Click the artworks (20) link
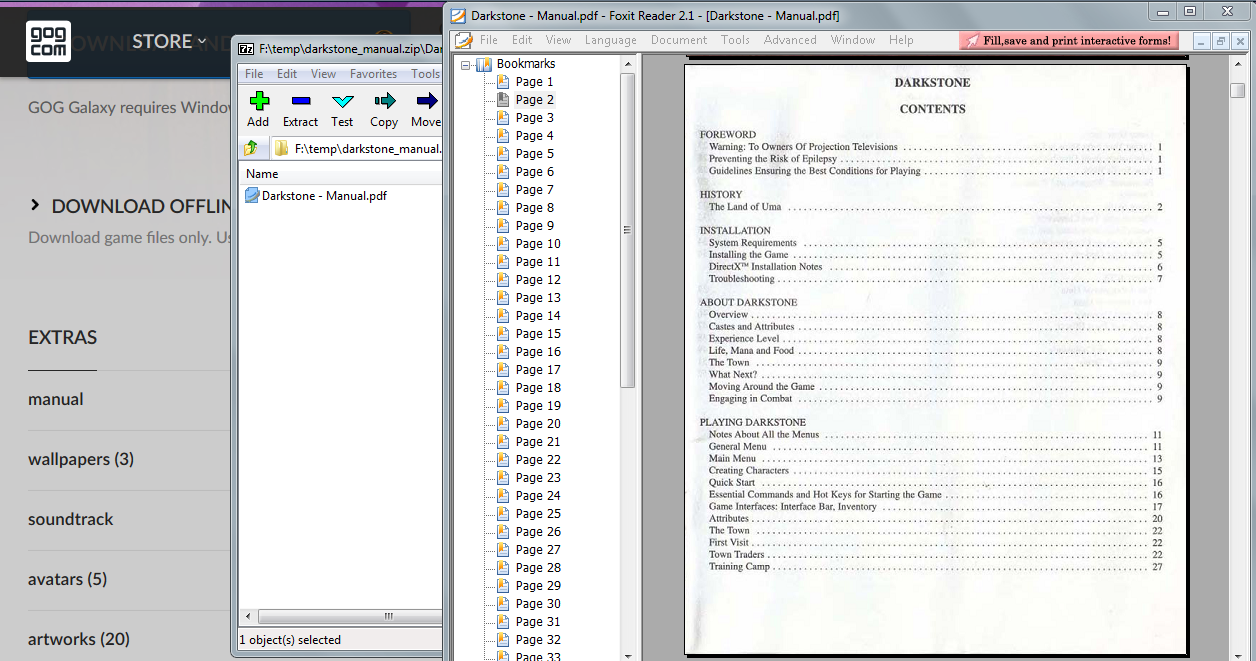 coord(79,639)
